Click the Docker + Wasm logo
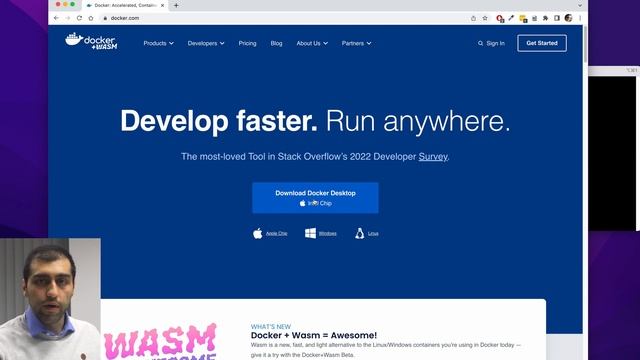Screen dimensions: 640x360 click(91, 41)
